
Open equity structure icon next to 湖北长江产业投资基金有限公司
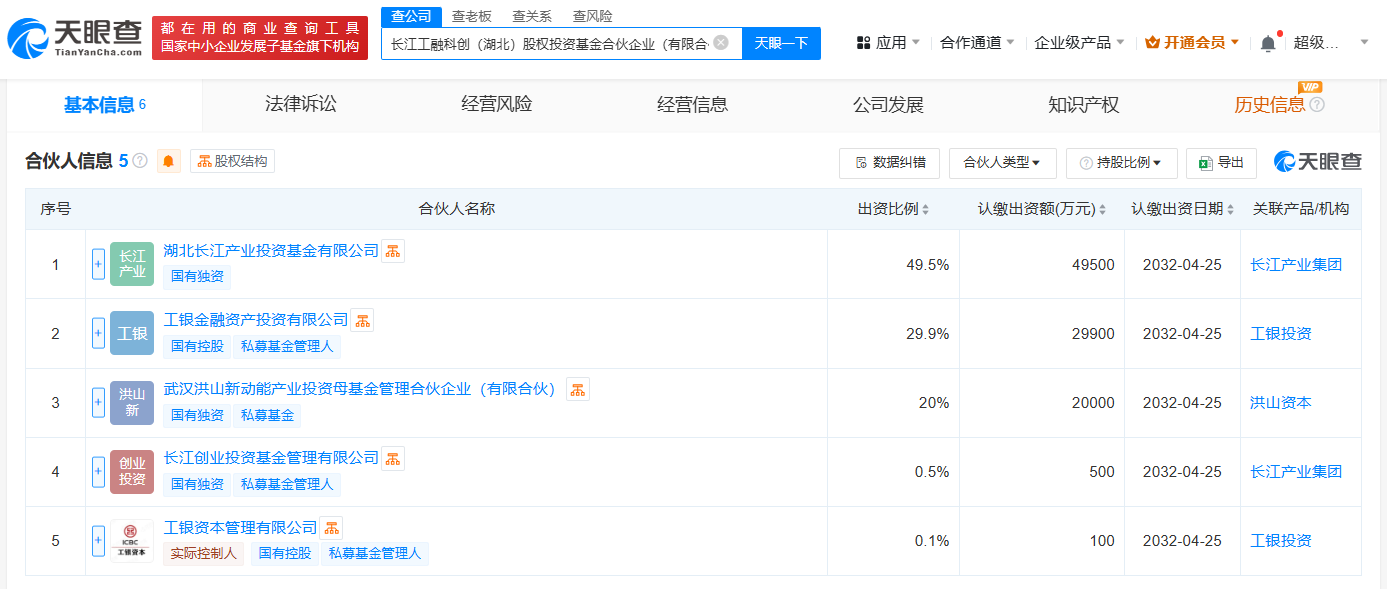(393, 251)
